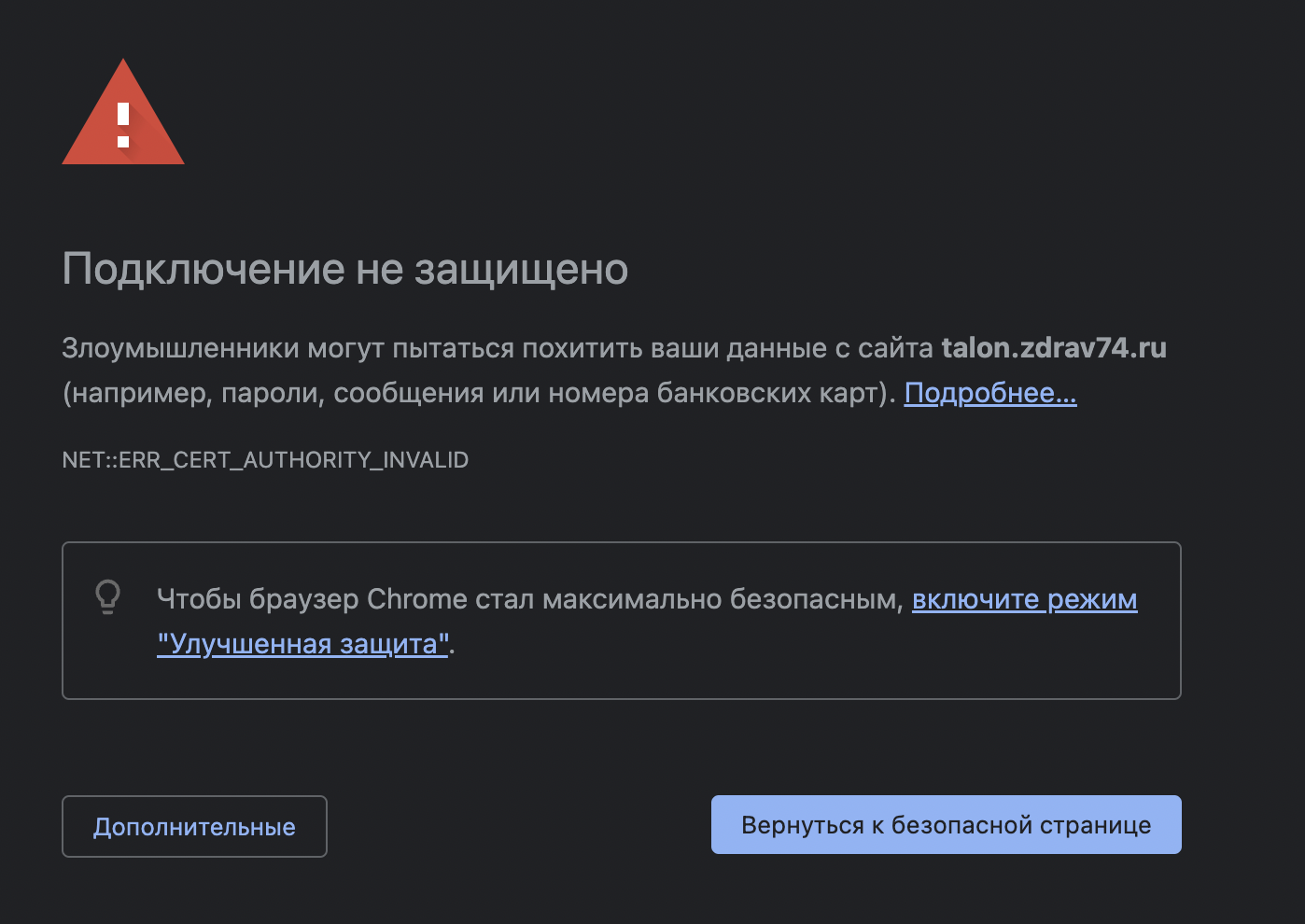This screenshot has height=924, width=1305.
Task: Click the NET::ERR_CERT_AUTHORITY_INVALID error code
Action: click(265, 460)
